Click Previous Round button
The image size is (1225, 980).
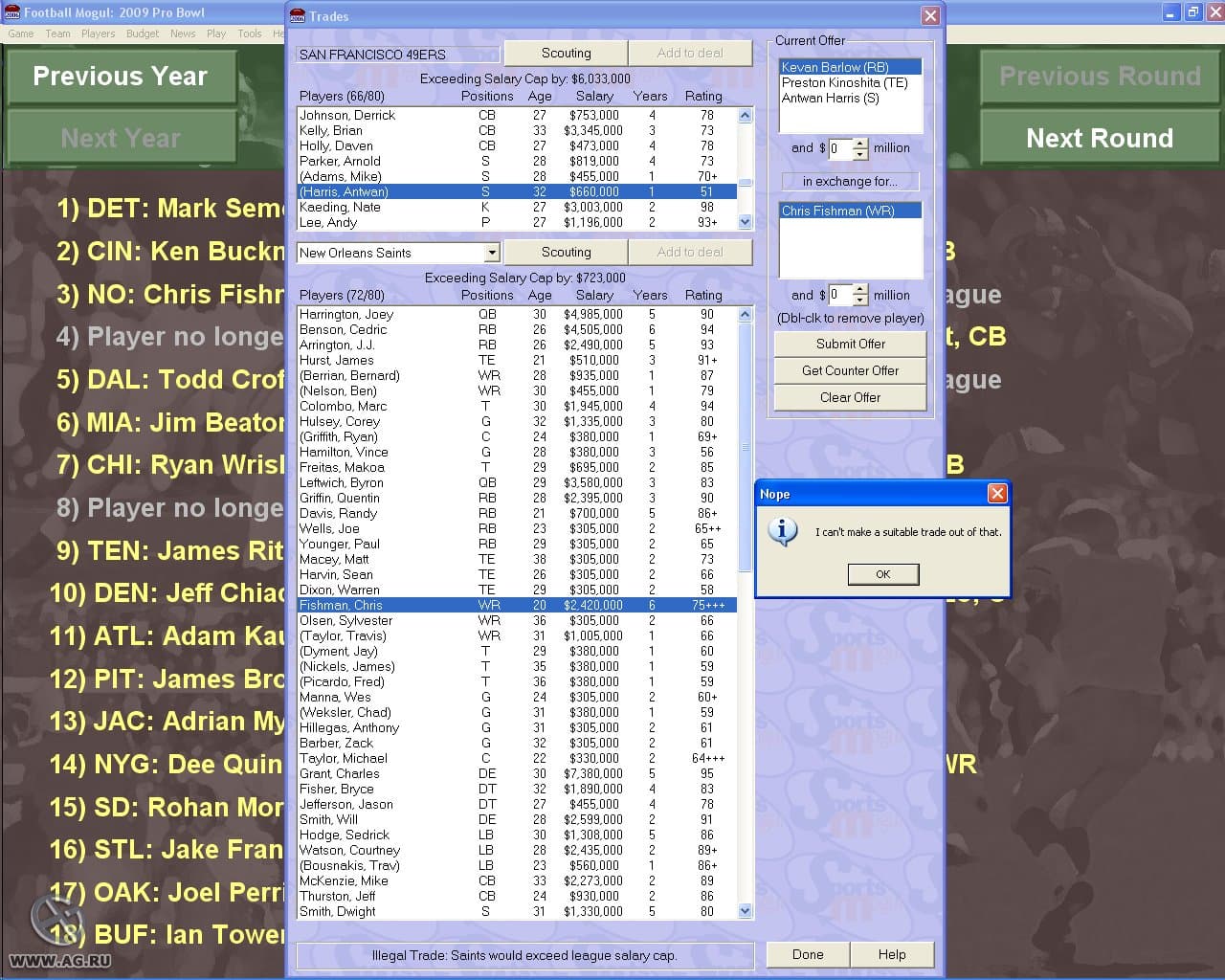coord(1100,77)
